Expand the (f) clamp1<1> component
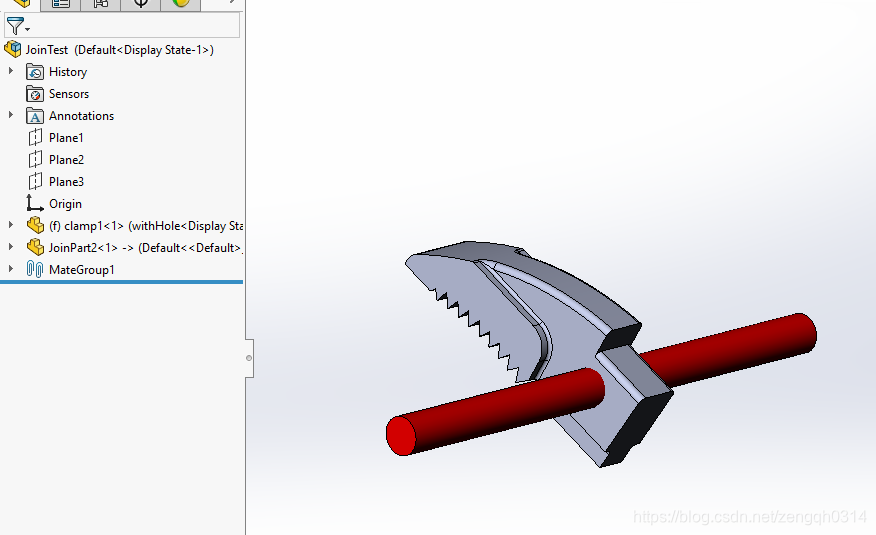This screenshot has width=876, height=535. 11,224
